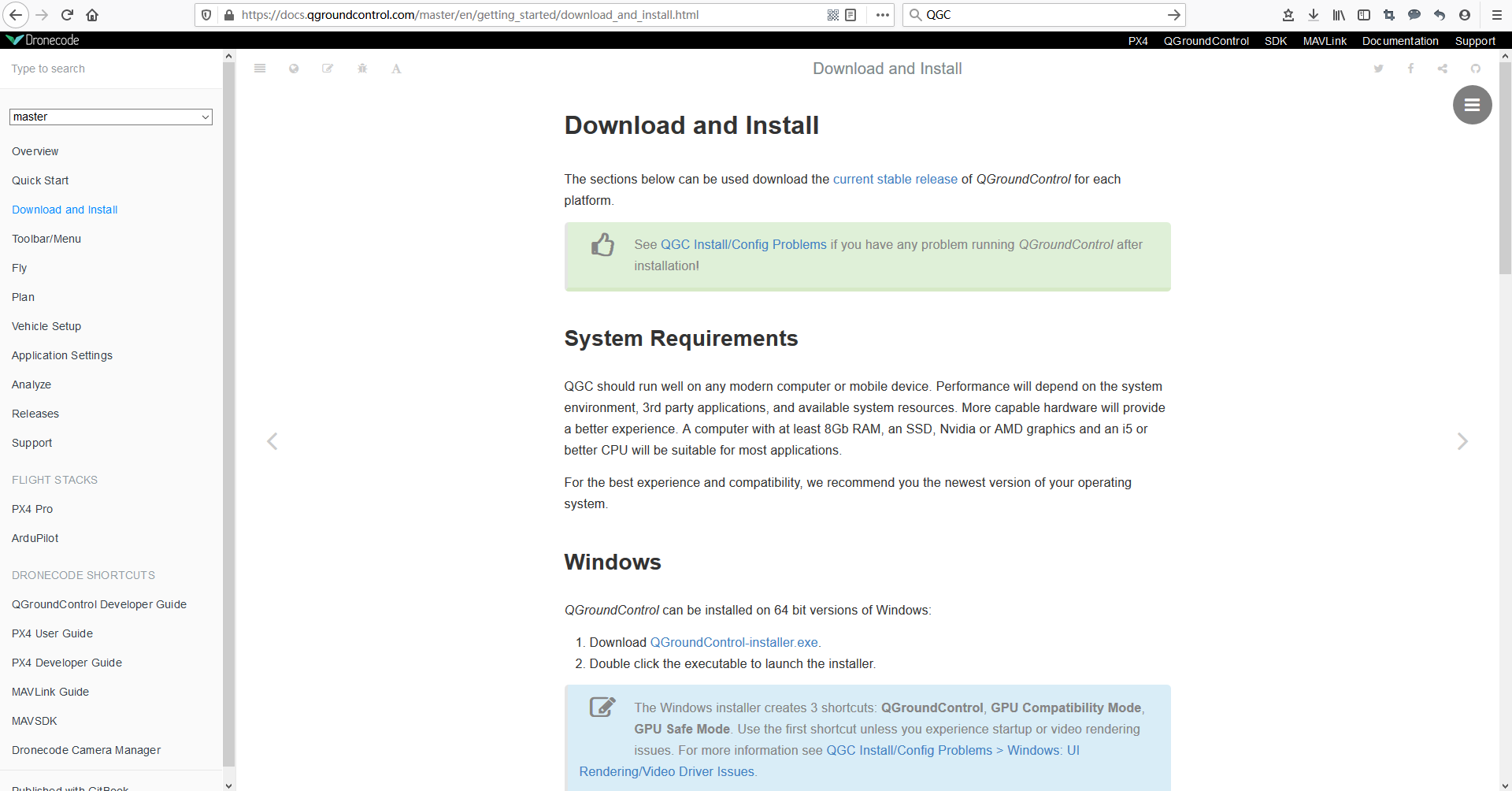Image resolution: width=1512 pixels, height=791 pixels.
Task: Click the screenshot crop icon in toolbar
Action: (1389, 15)
